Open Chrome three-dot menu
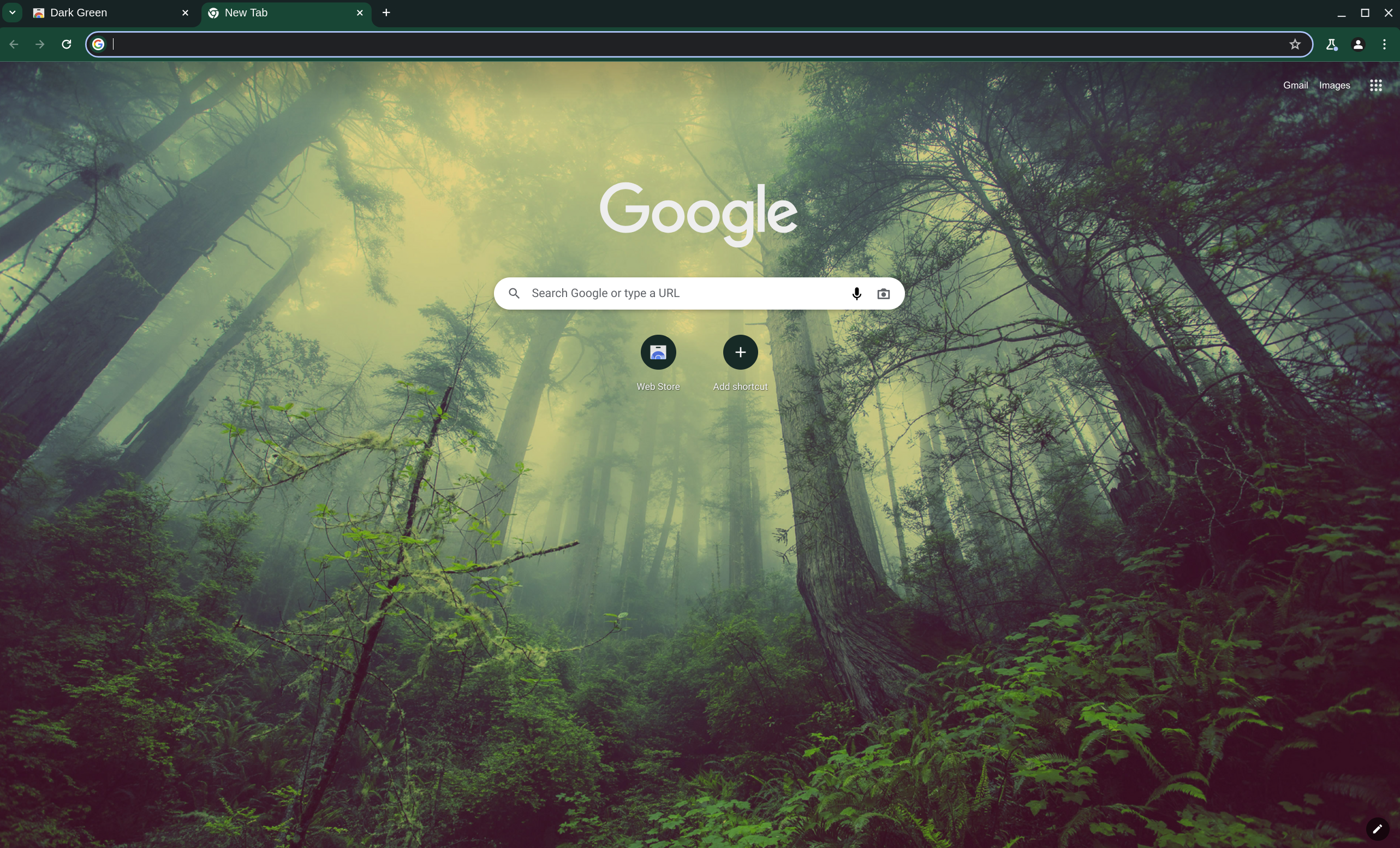The height and width of the screenshot is (848, 1400). point(1384,44)
